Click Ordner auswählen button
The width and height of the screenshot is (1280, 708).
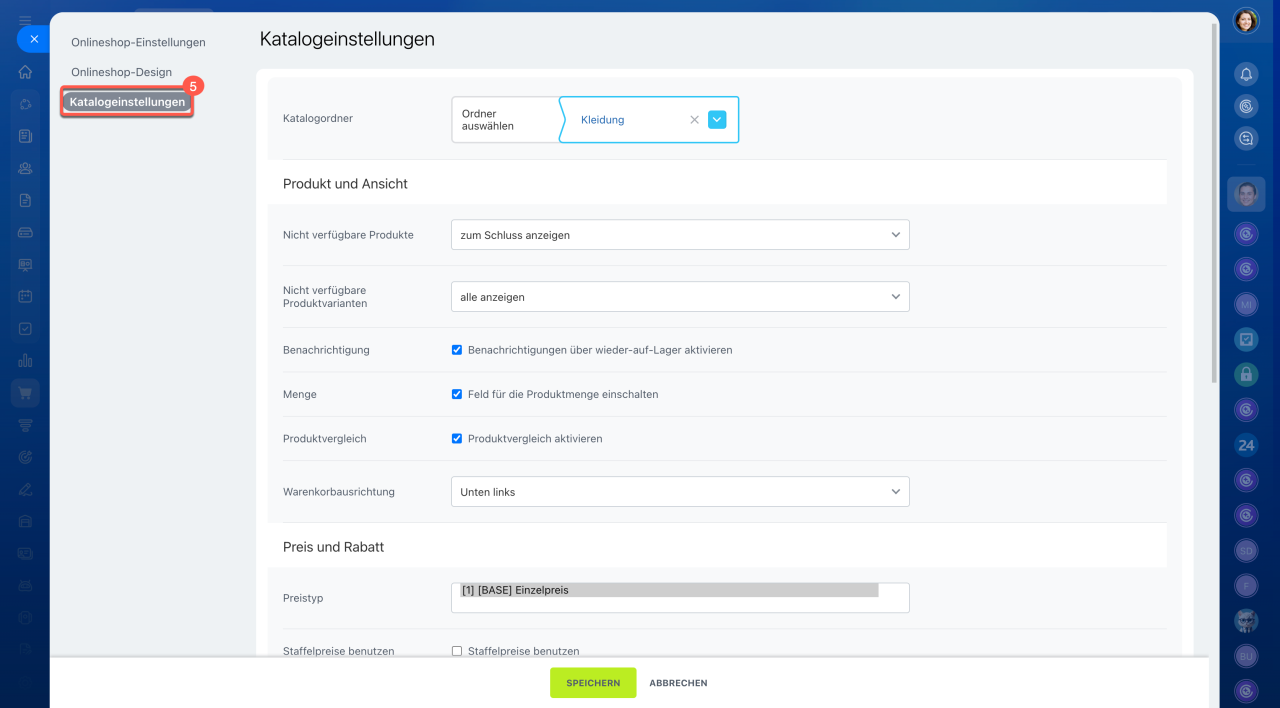pos(505,120)
